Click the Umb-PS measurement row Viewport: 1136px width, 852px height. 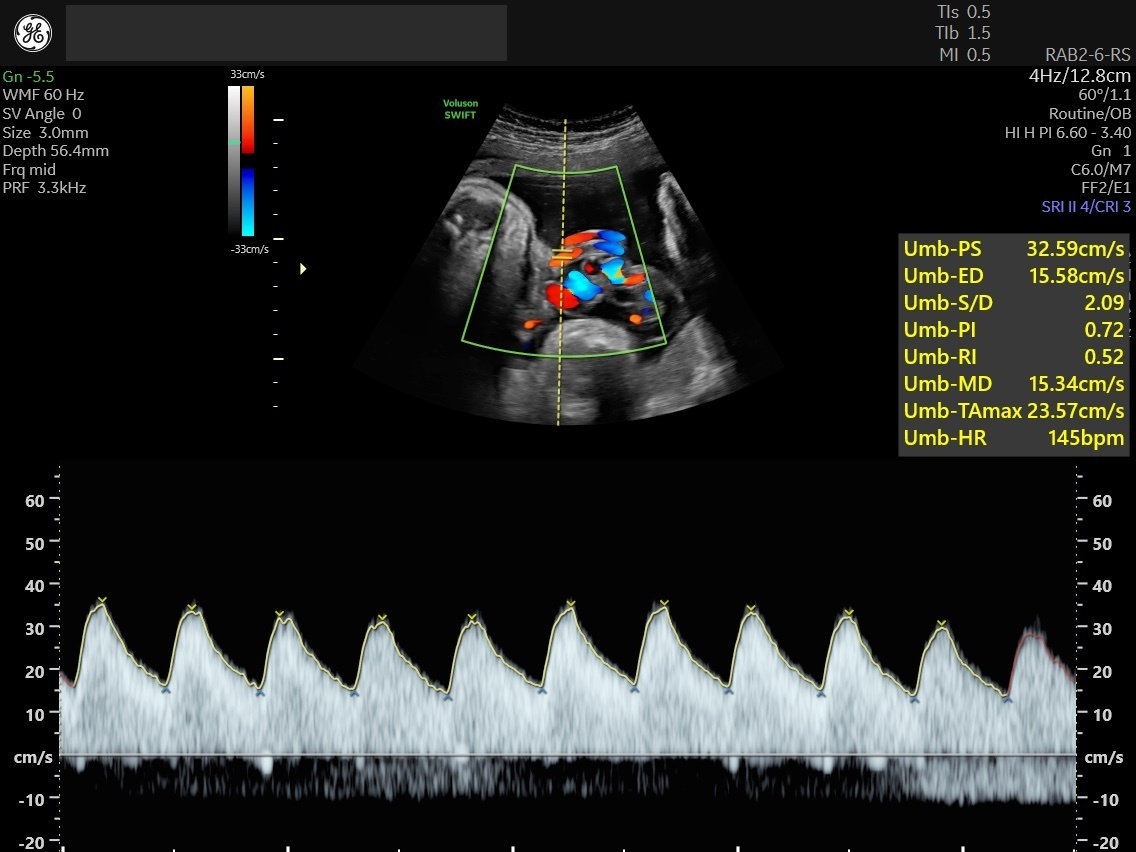[x=1013, y=249]
